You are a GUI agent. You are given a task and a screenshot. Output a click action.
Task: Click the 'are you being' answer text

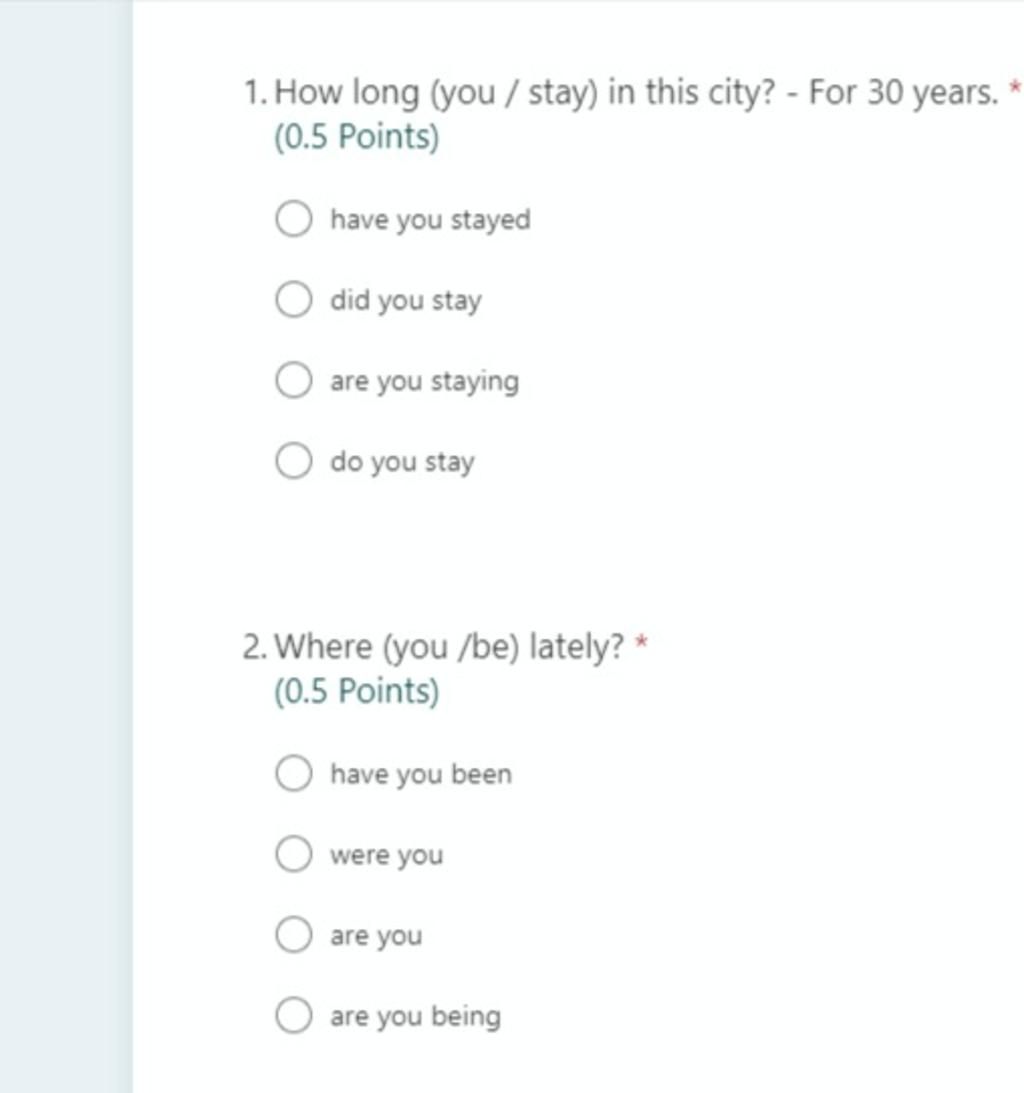pyautogui.click(x=415, y=1017)
